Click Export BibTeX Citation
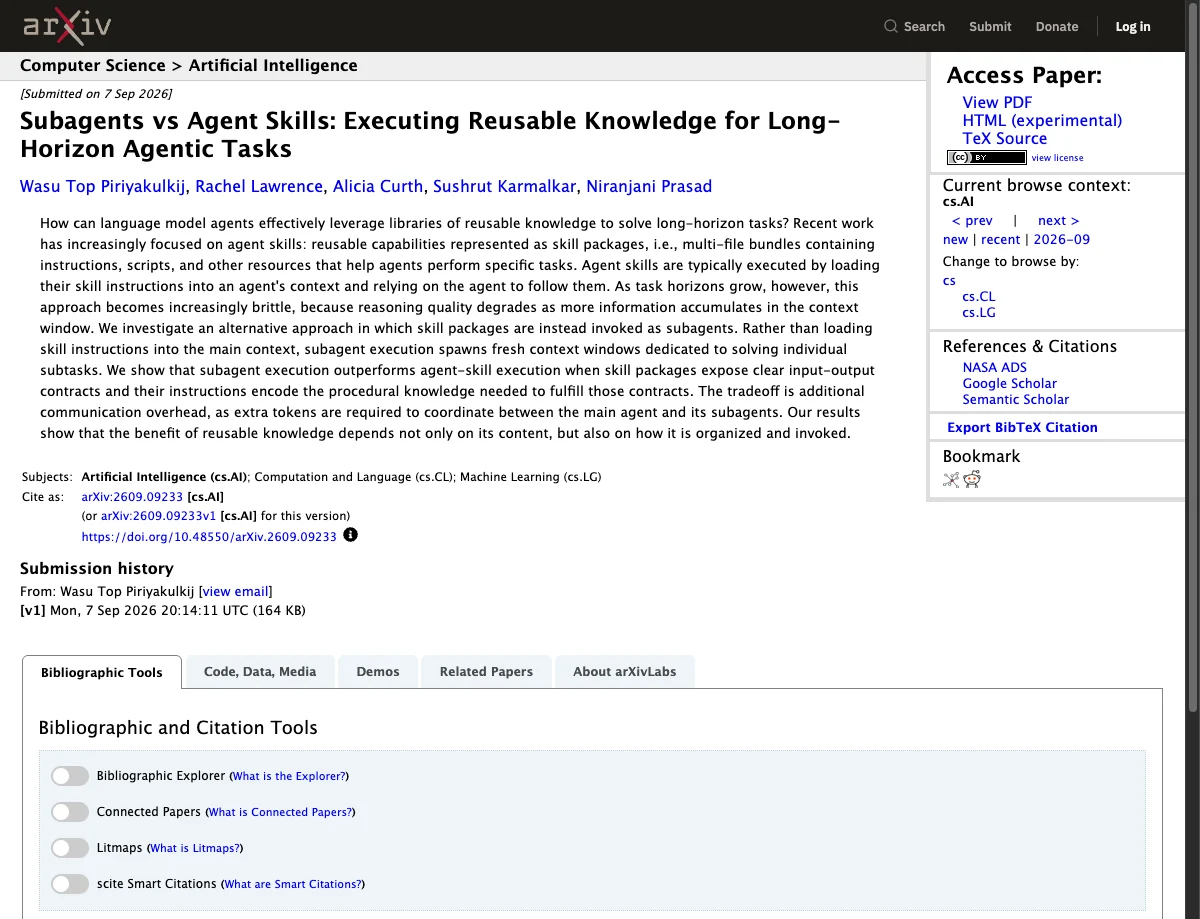The height and width of the screenshot is (919, 1200). click(x=1022, y=427)
